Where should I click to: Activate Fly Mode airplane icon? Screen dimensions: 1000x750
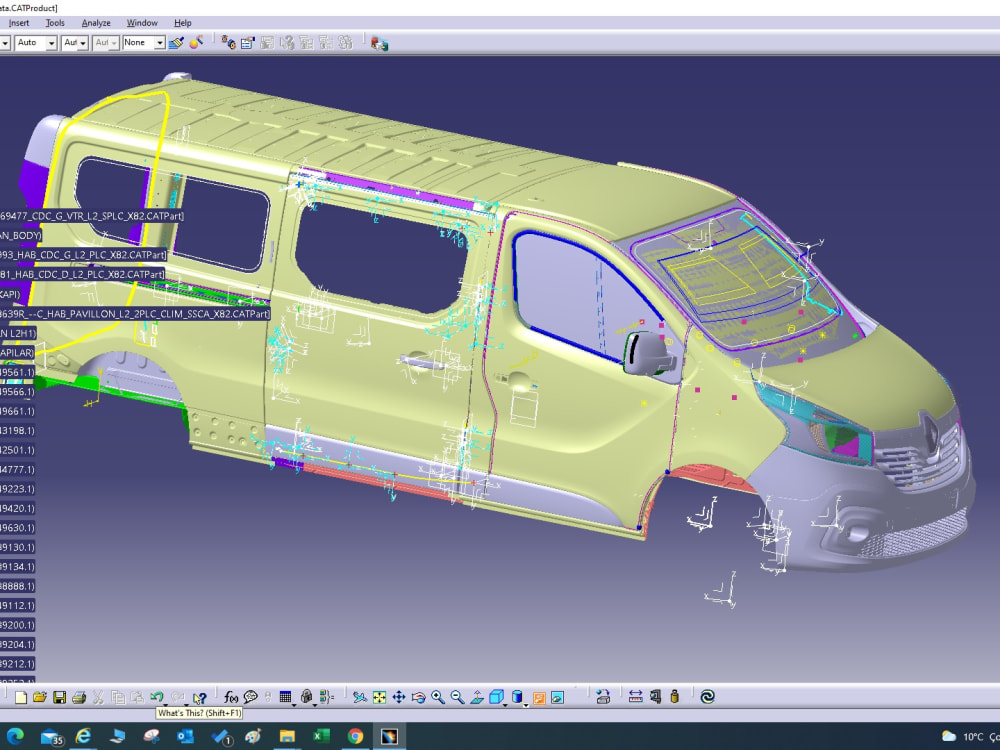[360, 697]
